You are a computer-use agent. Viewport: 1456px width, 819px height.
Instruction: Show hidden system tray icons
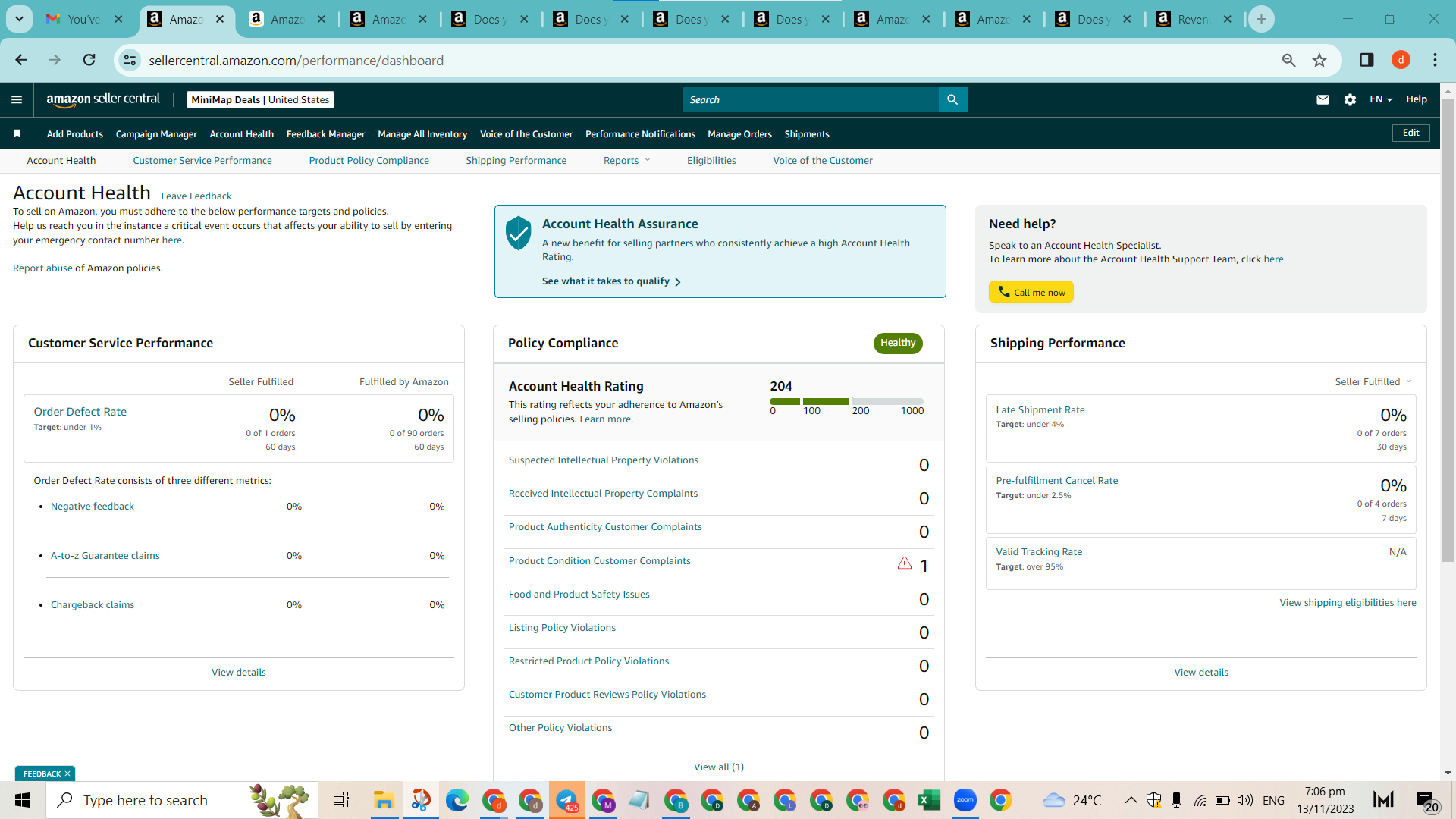1131,800
